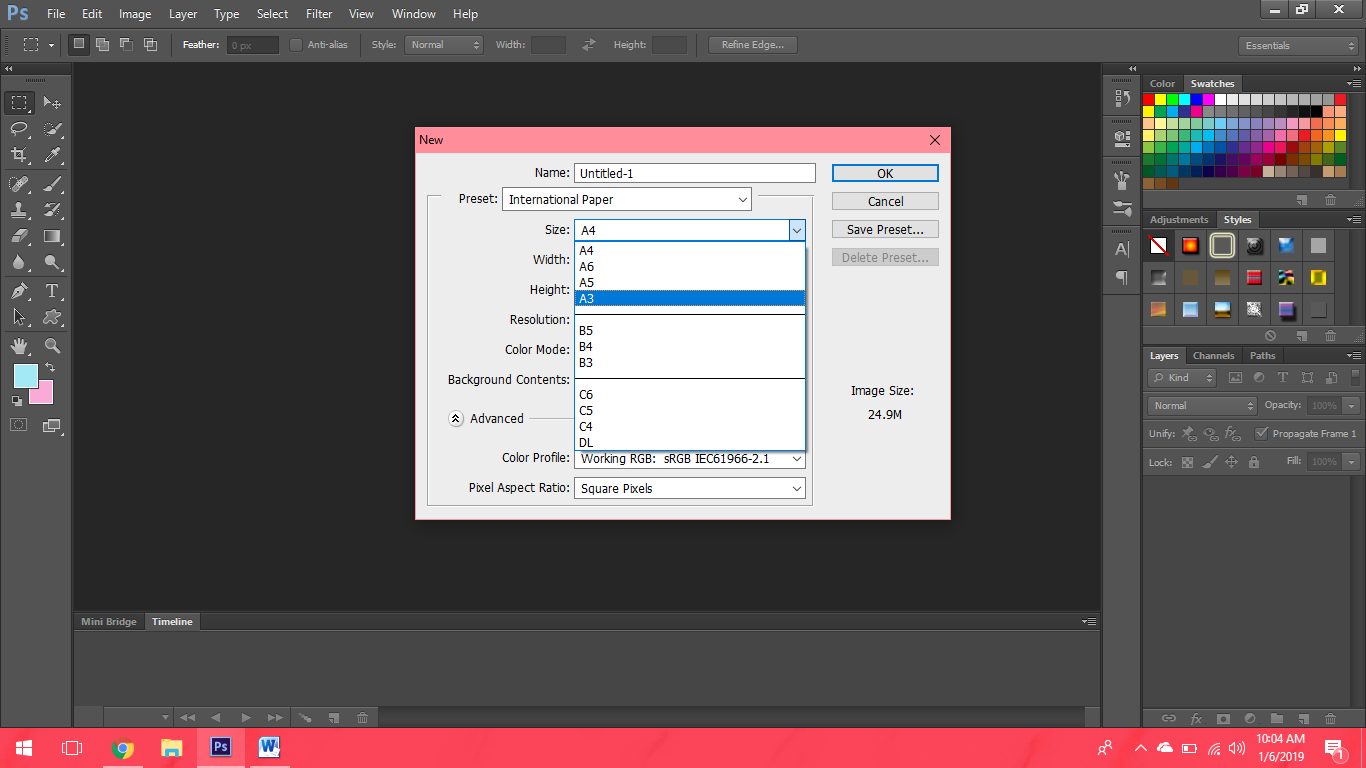Toggle the Propagate Frame 1 checkbox
The width and height of the screenshot is (1366, 768).
pyautogui.click(x=1262, y=434)
